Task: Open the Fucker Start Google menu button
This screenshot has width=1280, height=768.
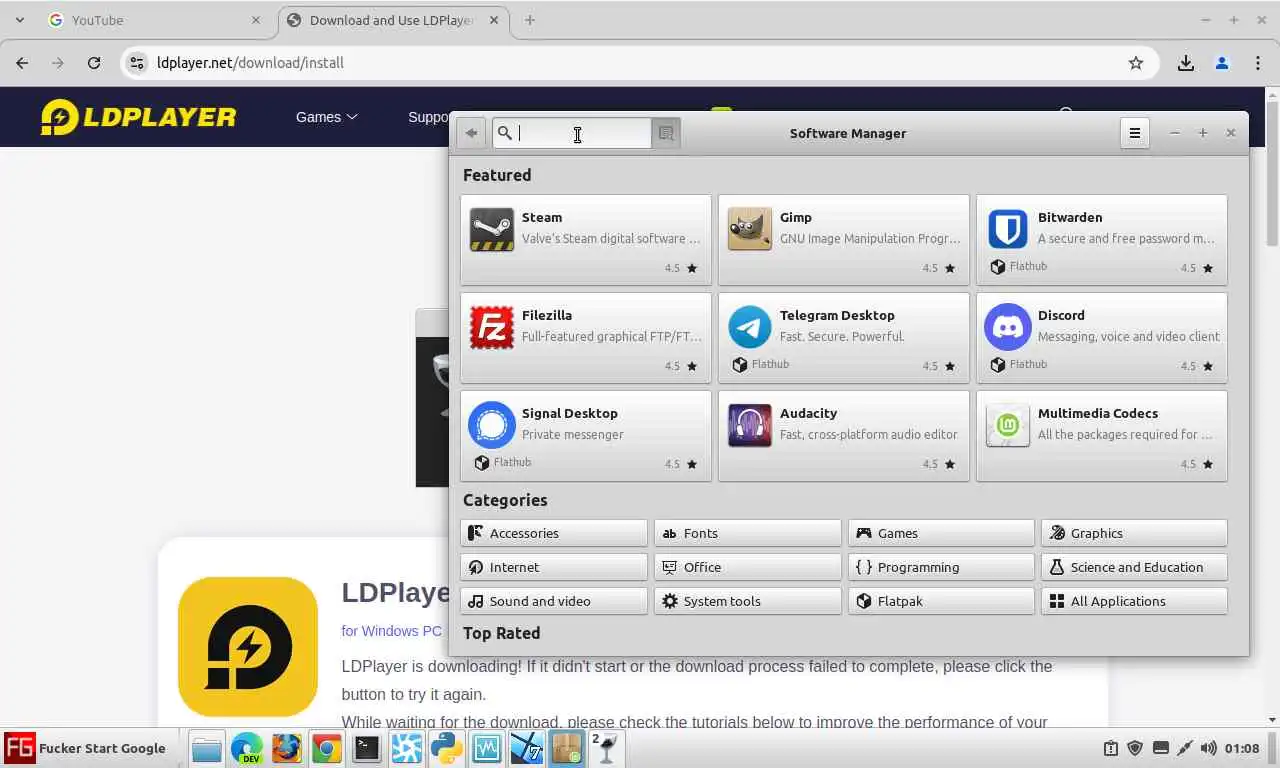Action: click(x=85, y=748)
